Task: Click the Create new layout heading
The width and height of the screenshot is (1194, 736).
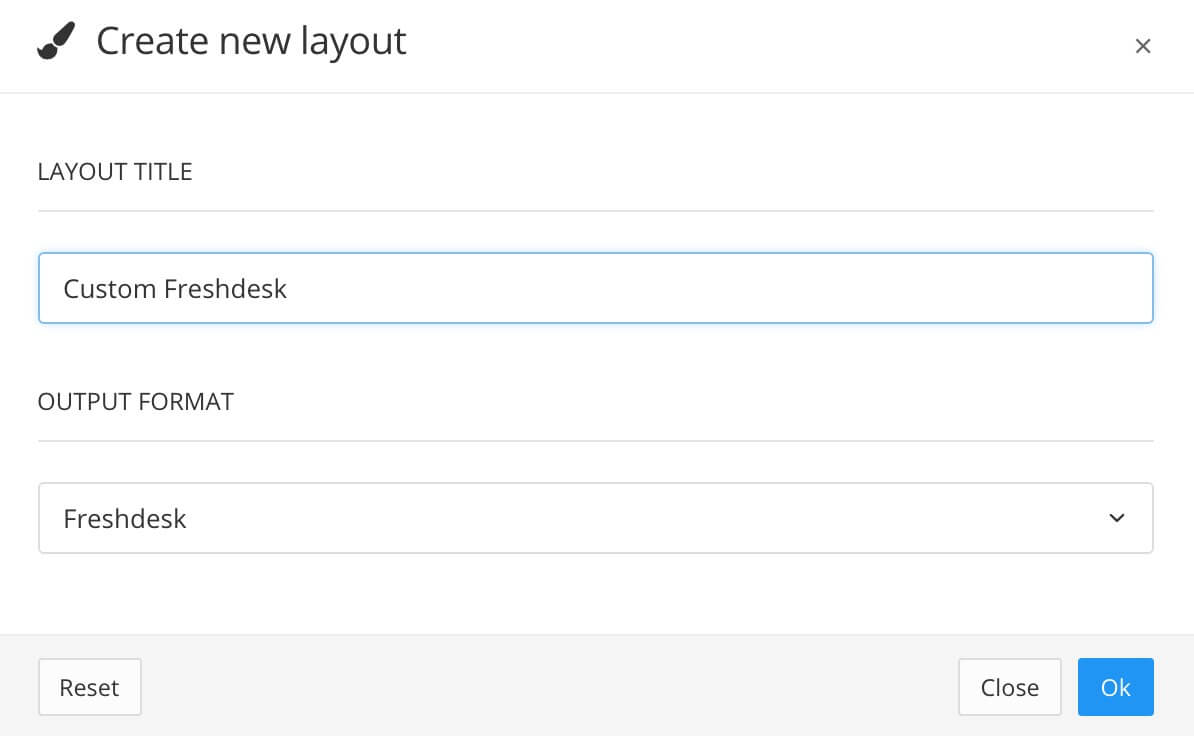Action: [251, 41]
